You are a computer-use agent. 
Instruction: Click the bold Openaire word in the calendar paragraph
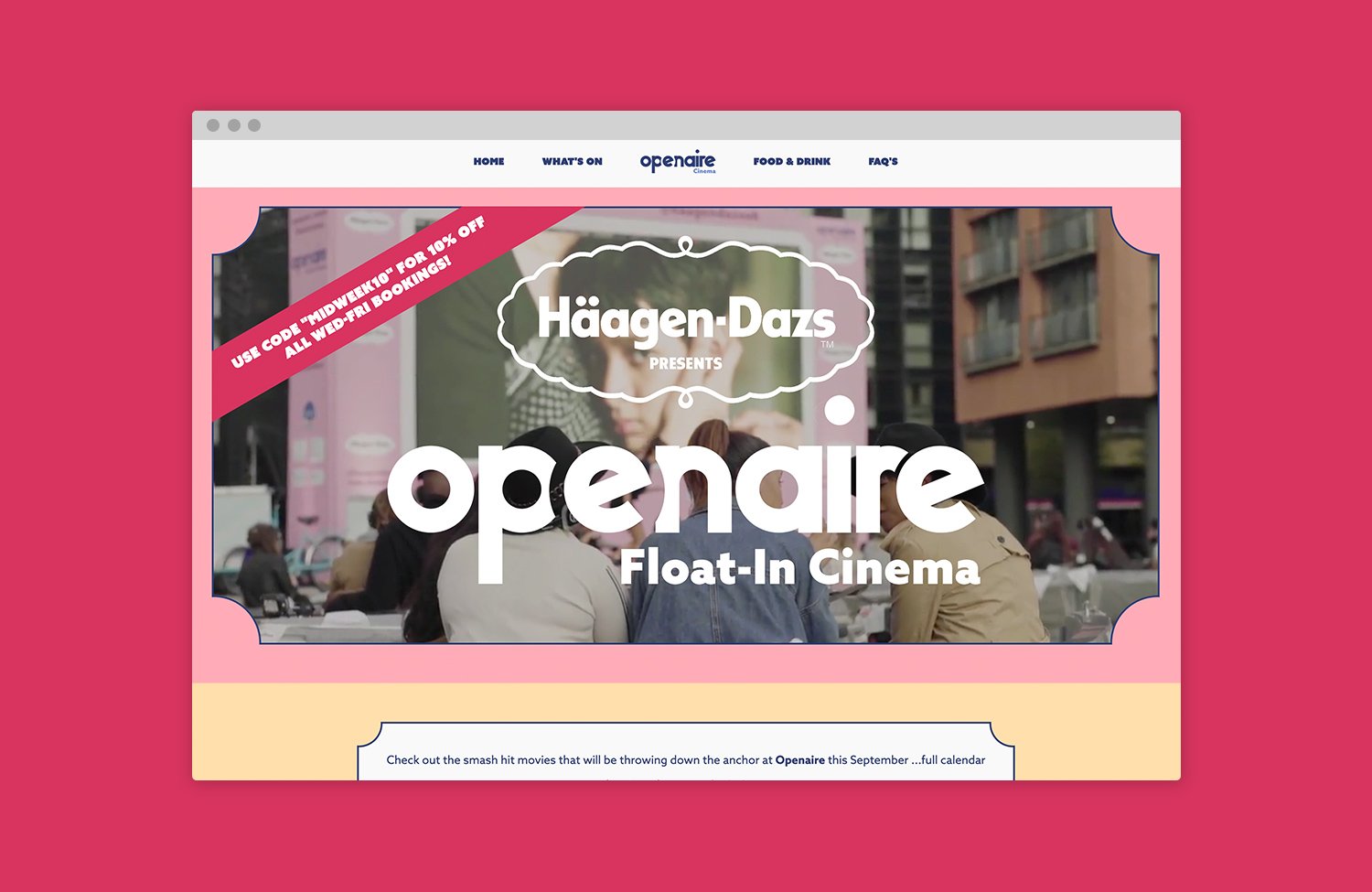(800, 759)
